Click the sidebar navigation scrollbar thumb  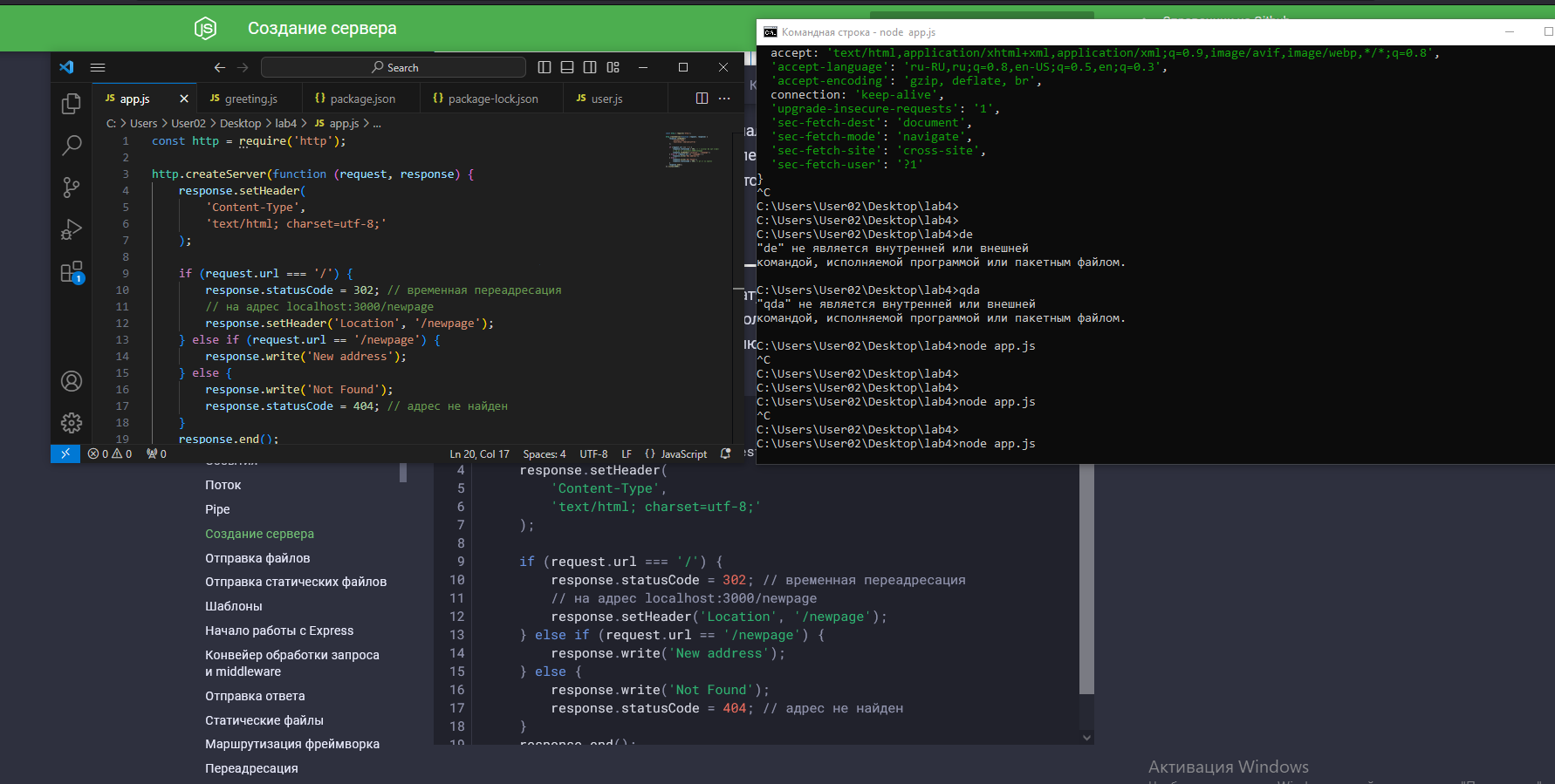pyautogui.click(x=403, y=473)
